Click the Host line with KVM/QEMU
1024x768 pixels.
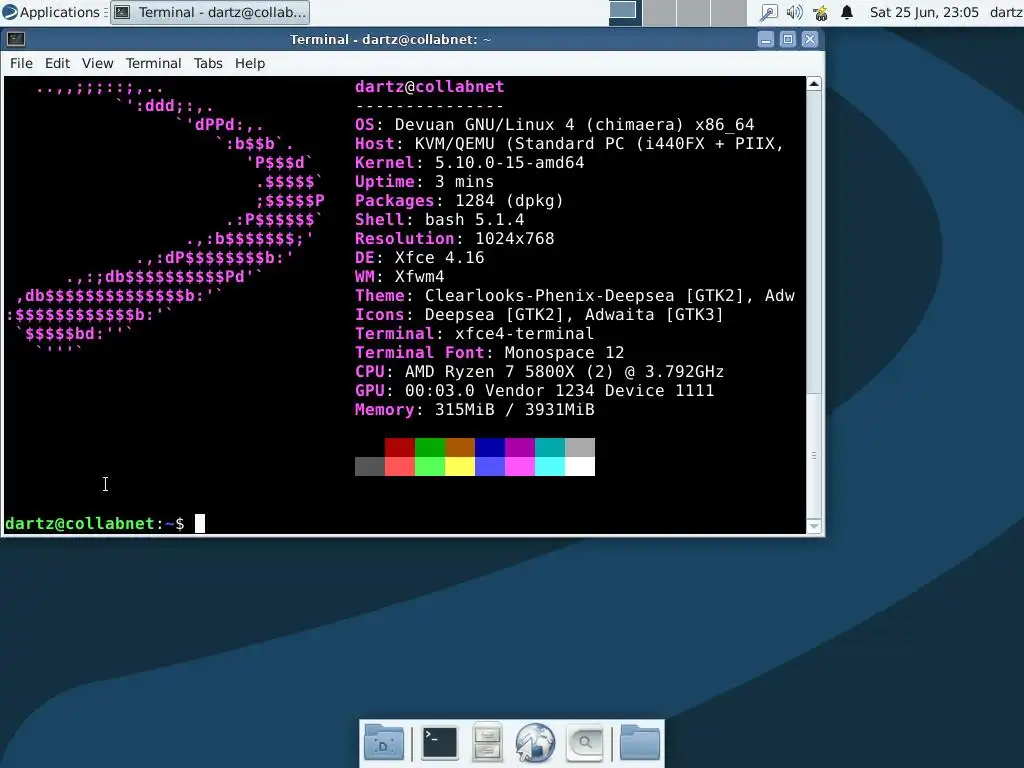(569, 143)
